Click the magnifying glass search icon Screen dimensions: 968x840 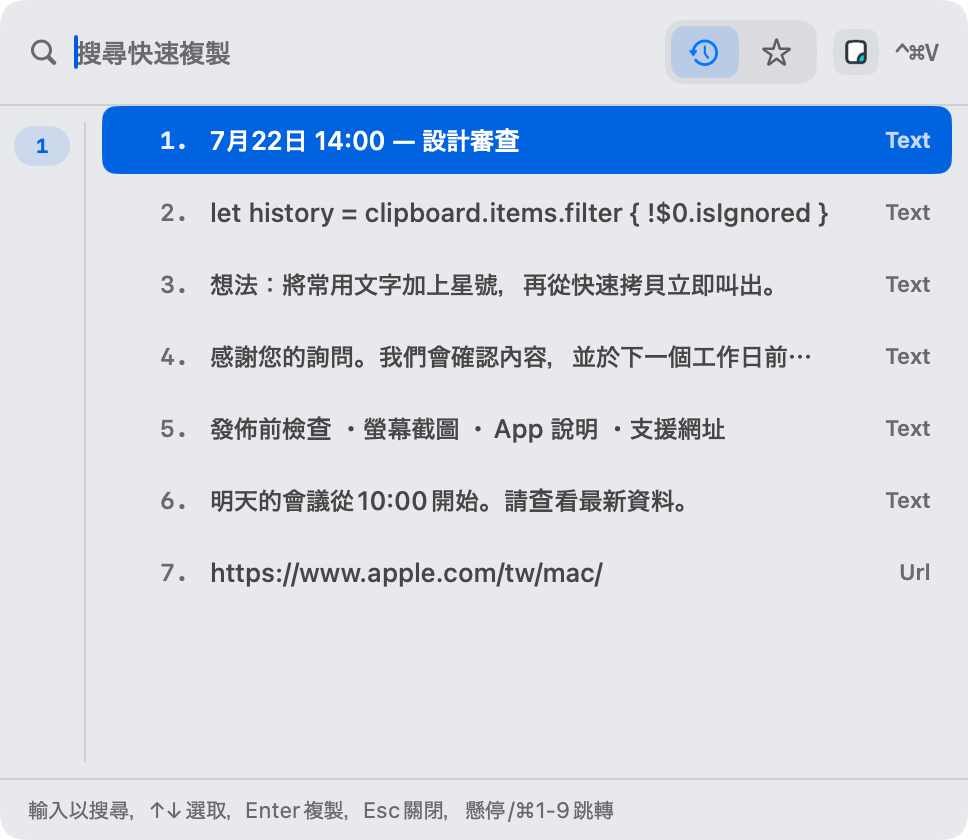pyautogui.click(x=43, y=52)
